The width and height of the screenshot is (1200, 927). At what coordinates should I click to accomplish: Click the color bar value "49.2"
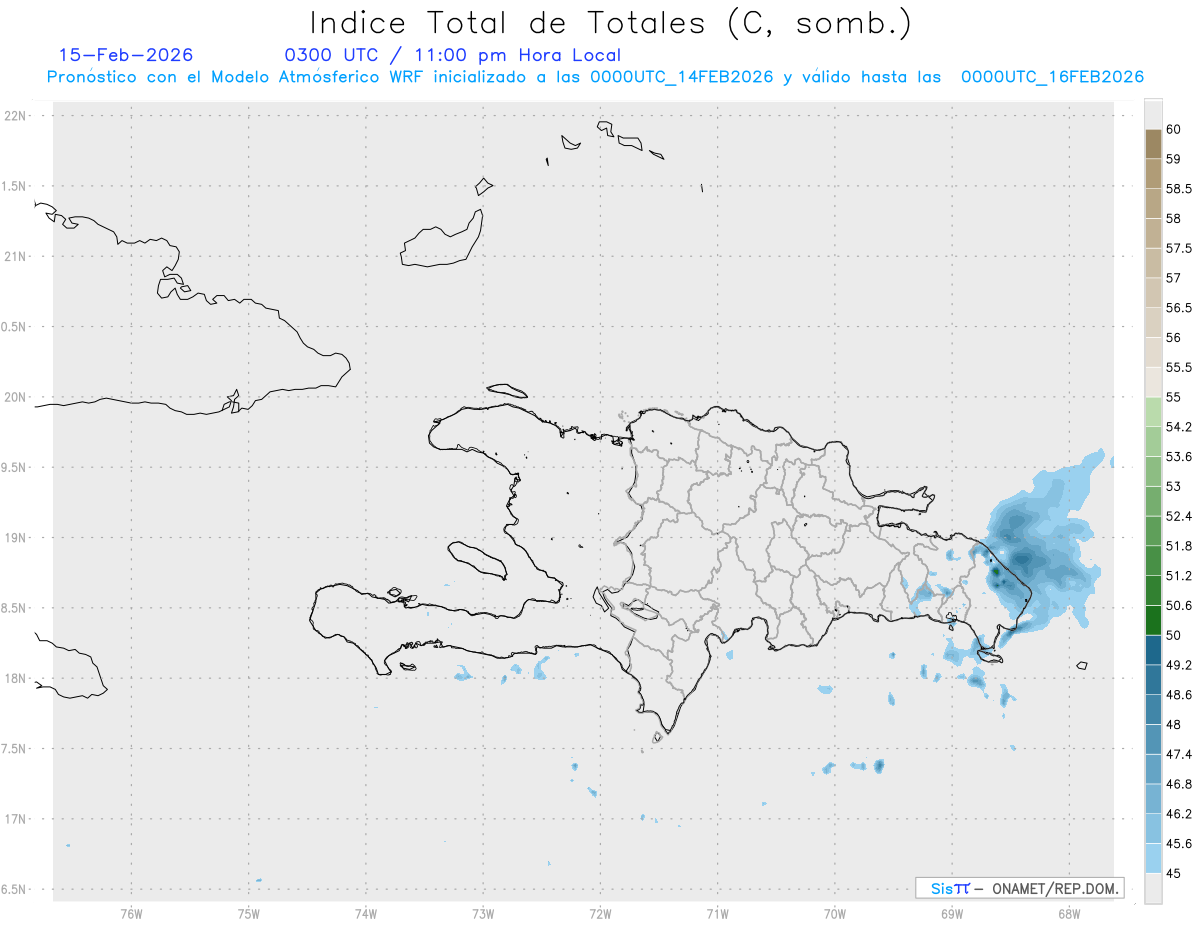[1179, 665]
